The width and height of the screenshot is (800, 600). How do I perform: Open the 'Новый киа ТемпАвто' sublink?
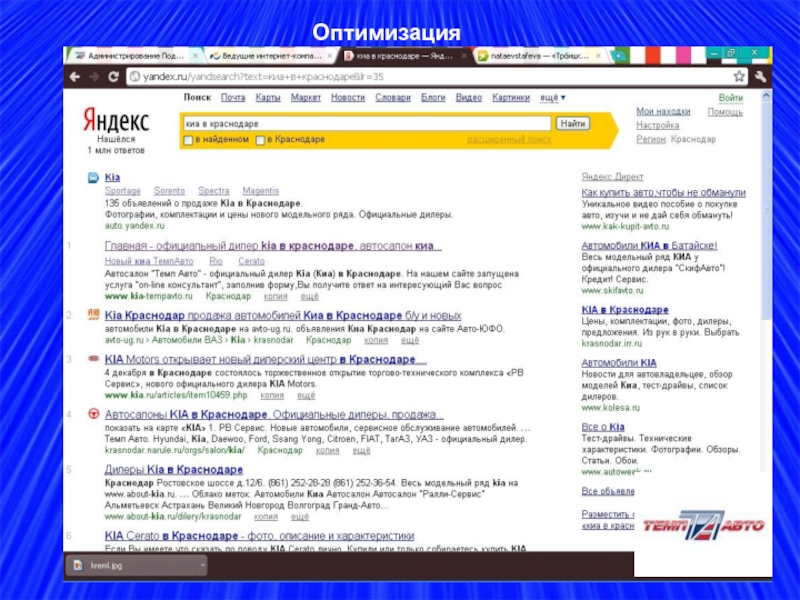pyautogui.click(x=149, y=261)
